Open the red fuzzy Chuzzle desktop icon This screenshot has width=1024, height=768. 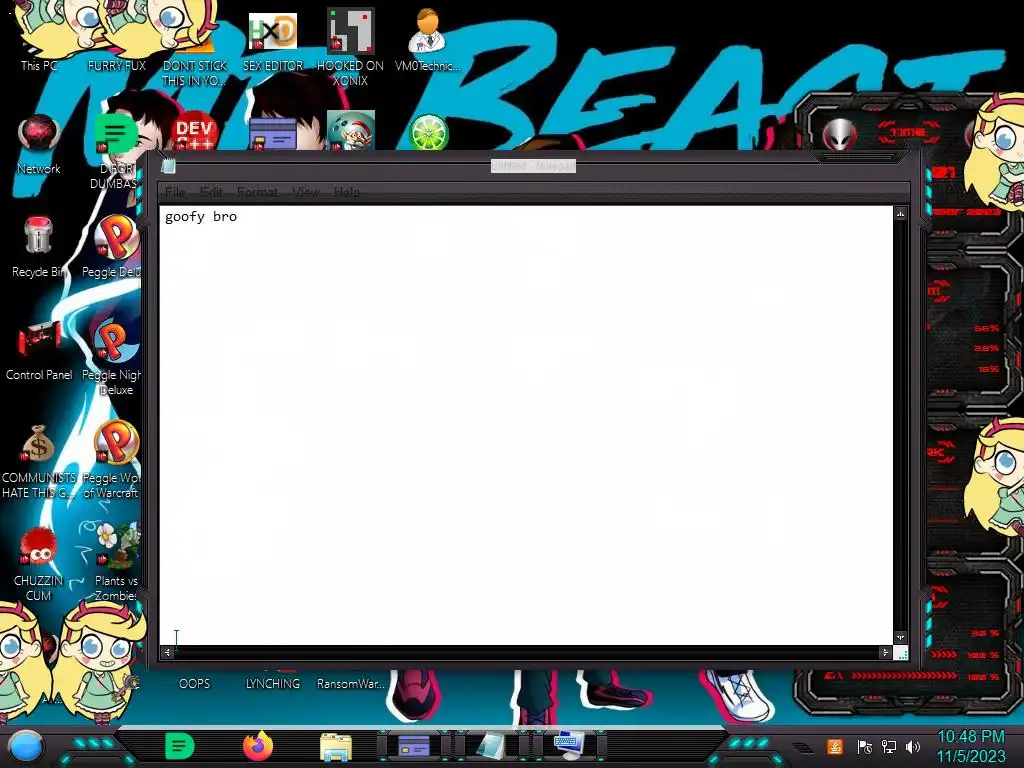(38, 546)
